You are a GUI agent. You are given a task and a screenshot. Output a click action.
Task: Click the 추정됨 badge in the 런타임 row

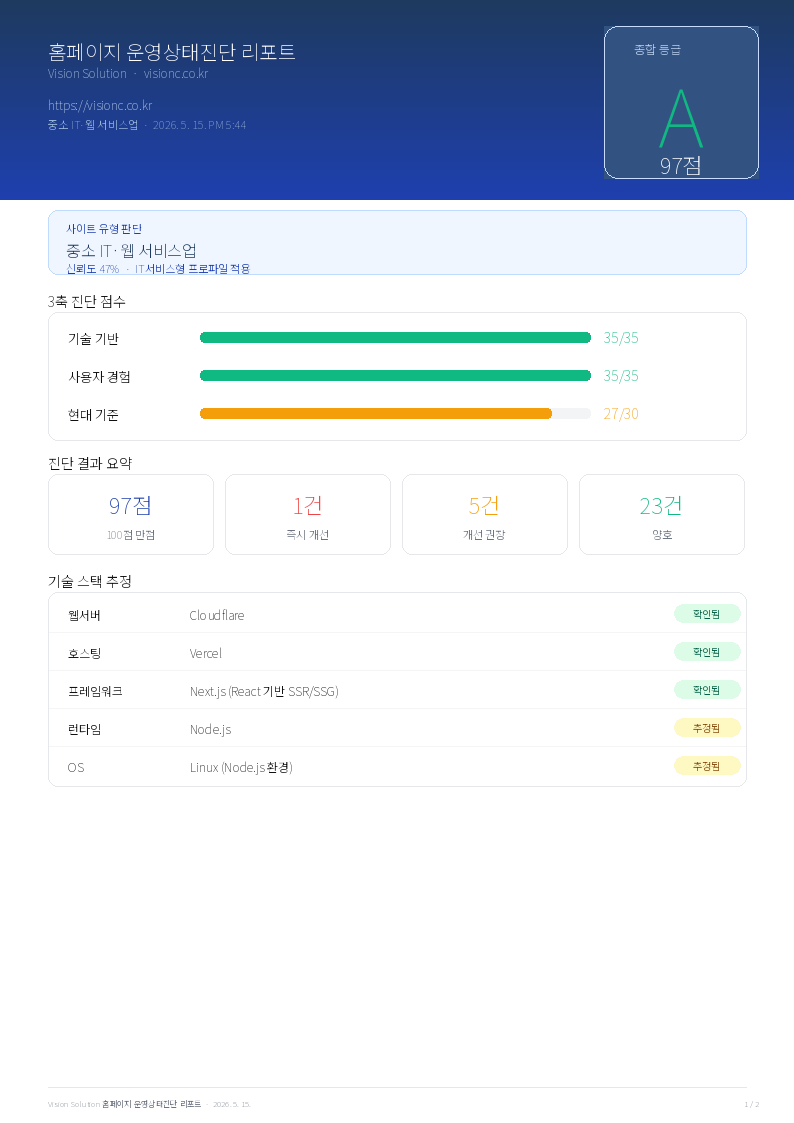click(x=707, y=728)
